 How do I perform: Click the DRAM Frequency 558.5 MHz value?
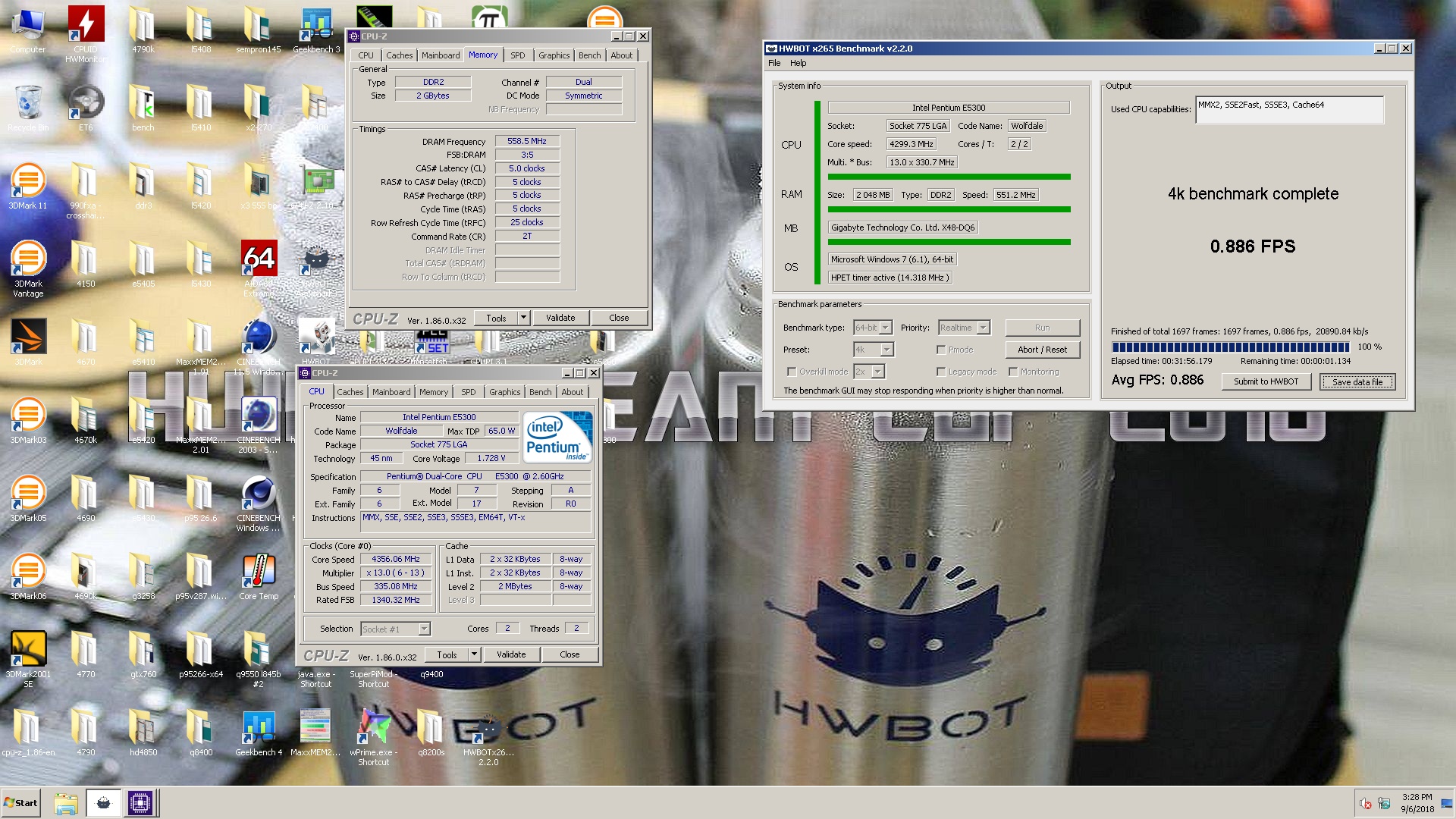[x=527, y=141]
